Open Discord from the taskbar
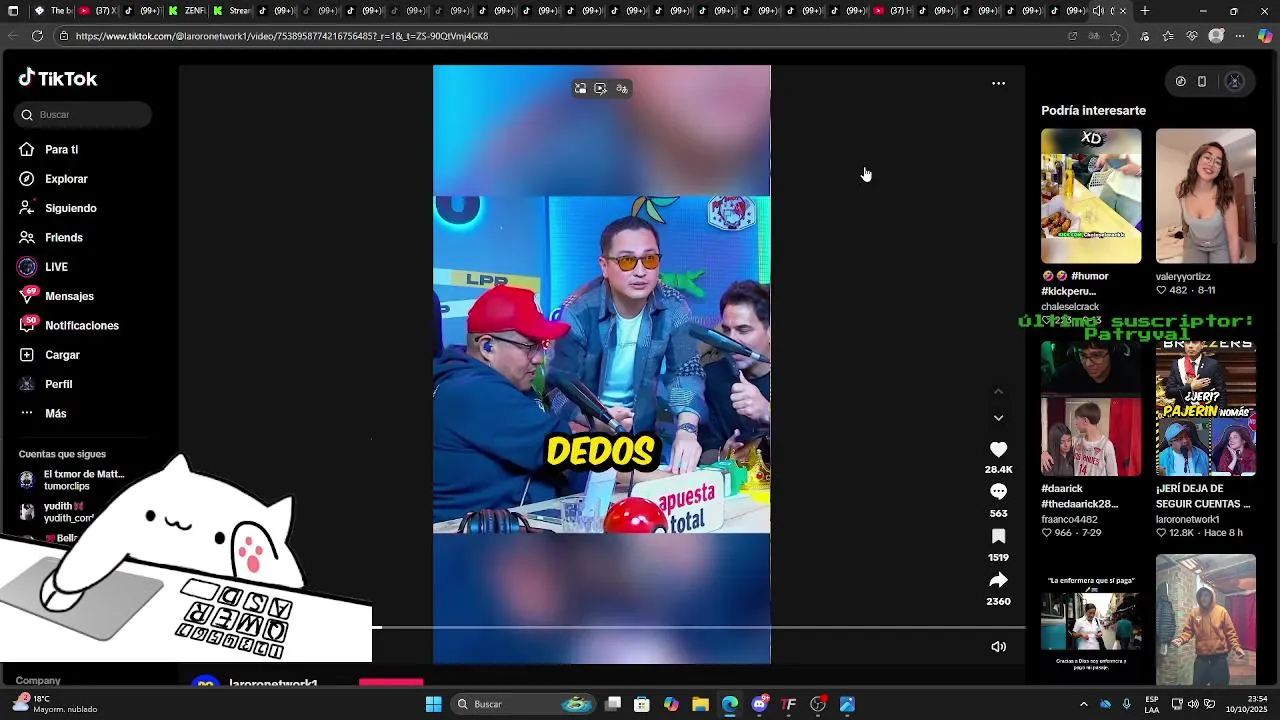This screenshot has width=1280, height=720. pyautogui.click(x=759, y=705)
